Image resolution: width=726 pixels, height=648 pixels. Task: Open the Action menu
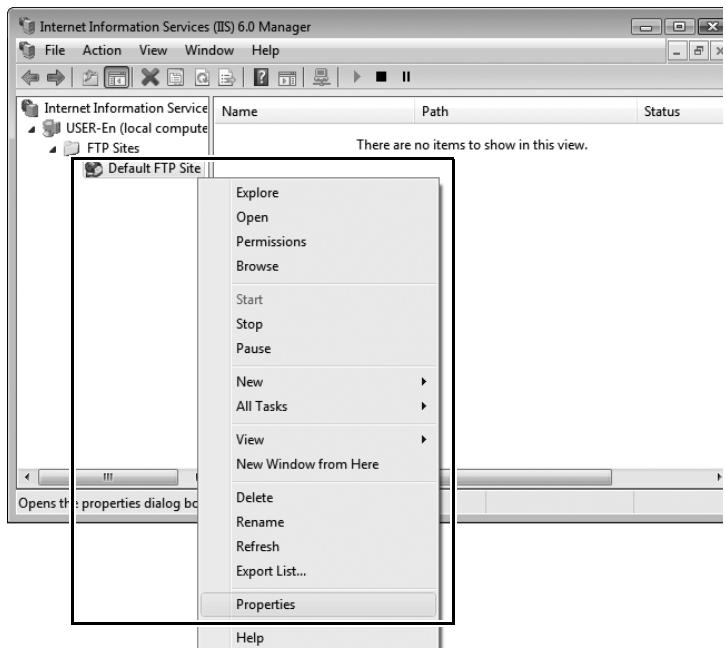pyautogui.click(x=102, y=50)
